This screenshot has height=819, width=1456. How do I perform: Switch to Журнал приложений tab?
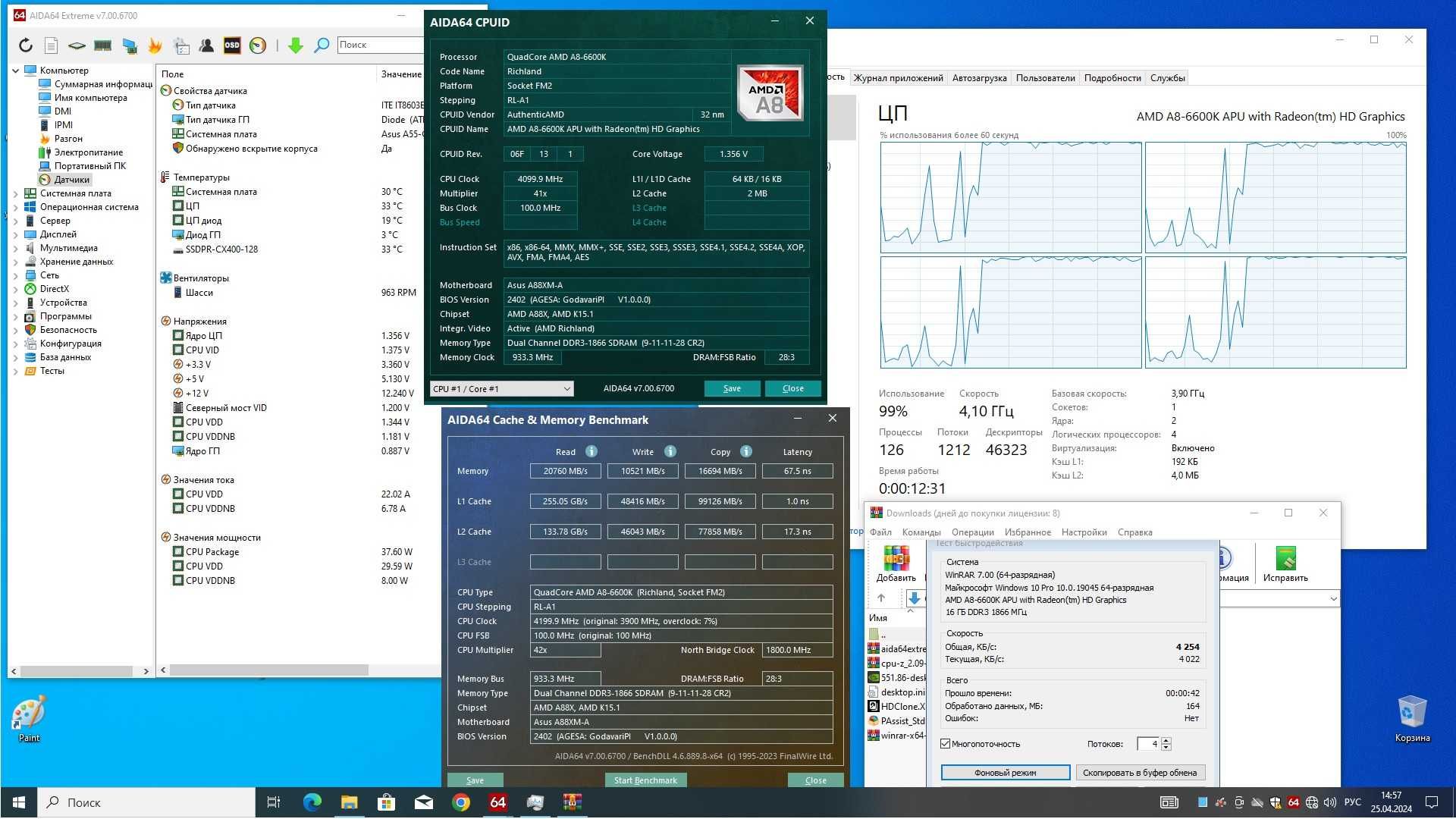[x=898, y=78]
